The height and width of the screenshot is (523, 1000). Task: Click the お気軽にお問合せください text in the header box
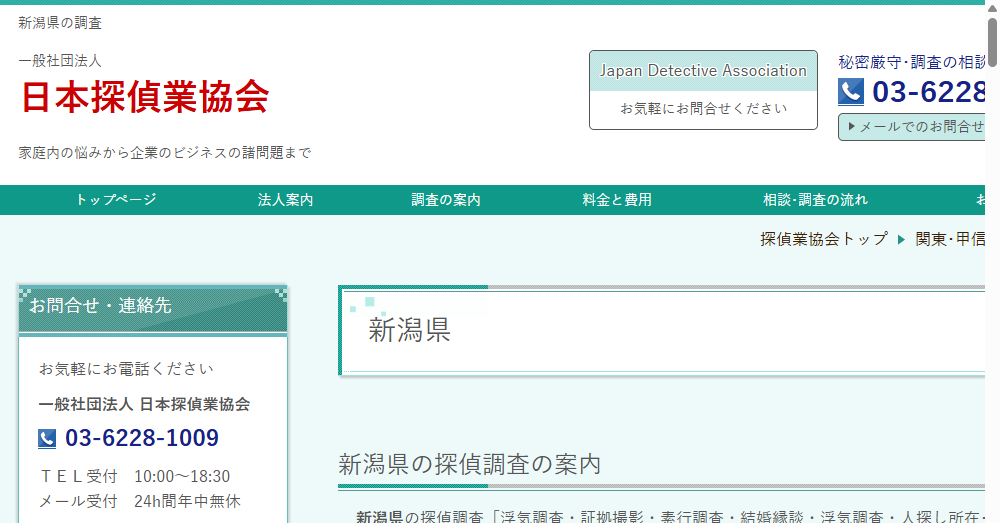coord(703,108)
